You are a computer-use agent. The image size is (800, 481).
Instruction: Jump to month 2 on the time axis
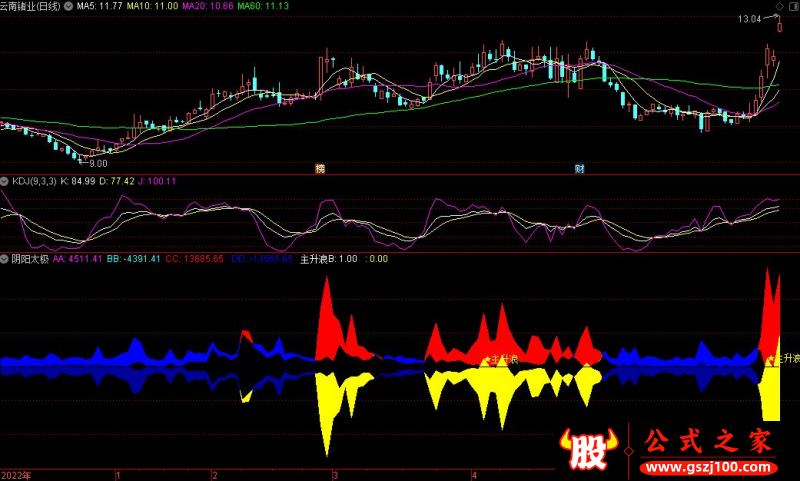214,475
